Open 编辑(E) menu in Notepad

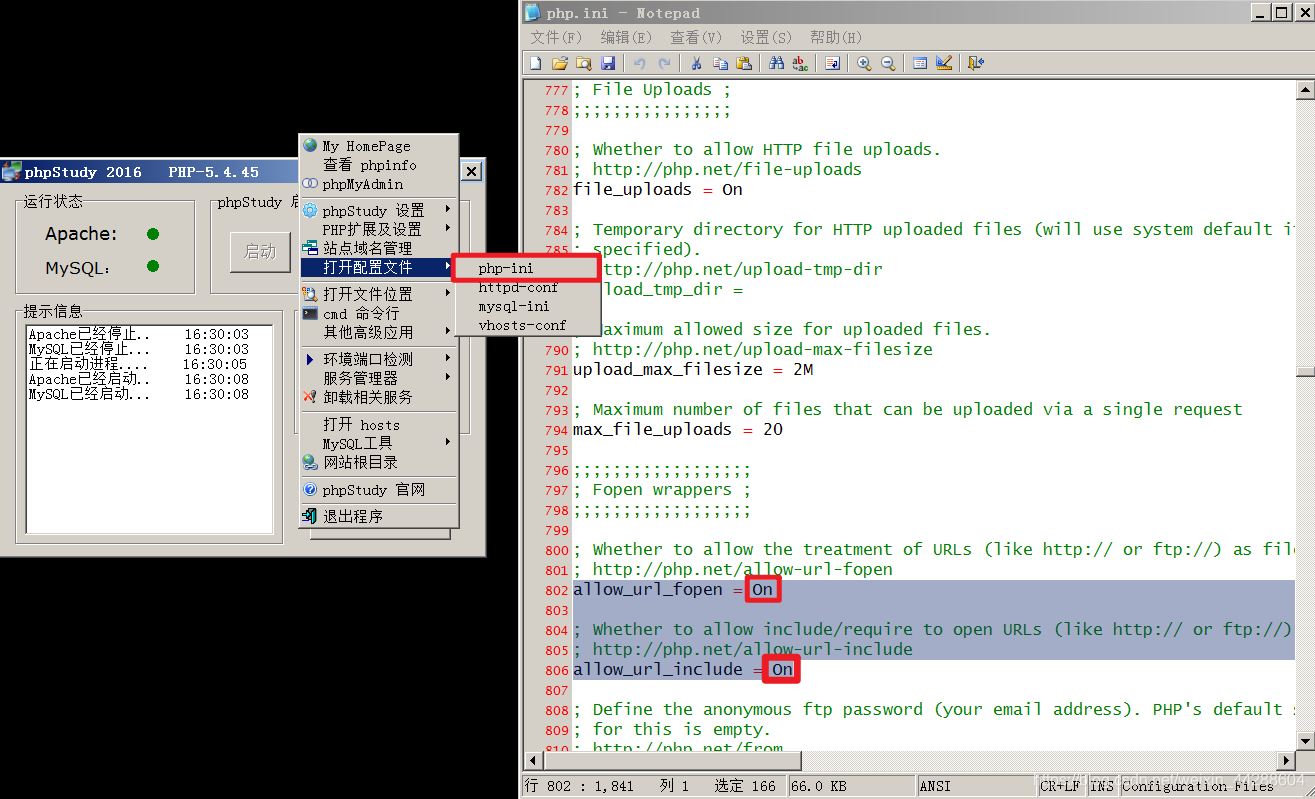626,37
